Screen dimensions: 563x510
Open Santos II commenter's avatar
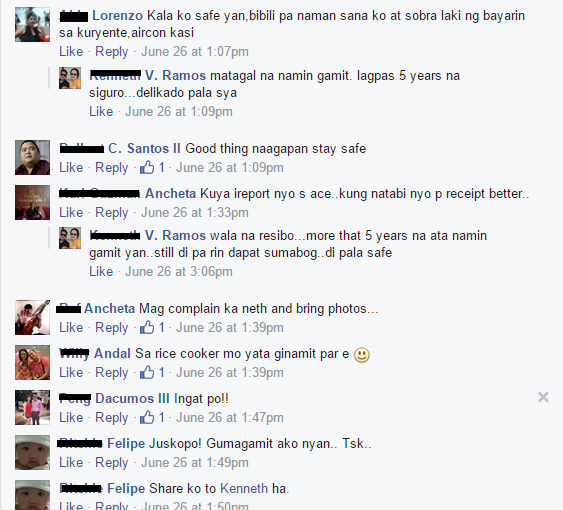coord(32,158)
